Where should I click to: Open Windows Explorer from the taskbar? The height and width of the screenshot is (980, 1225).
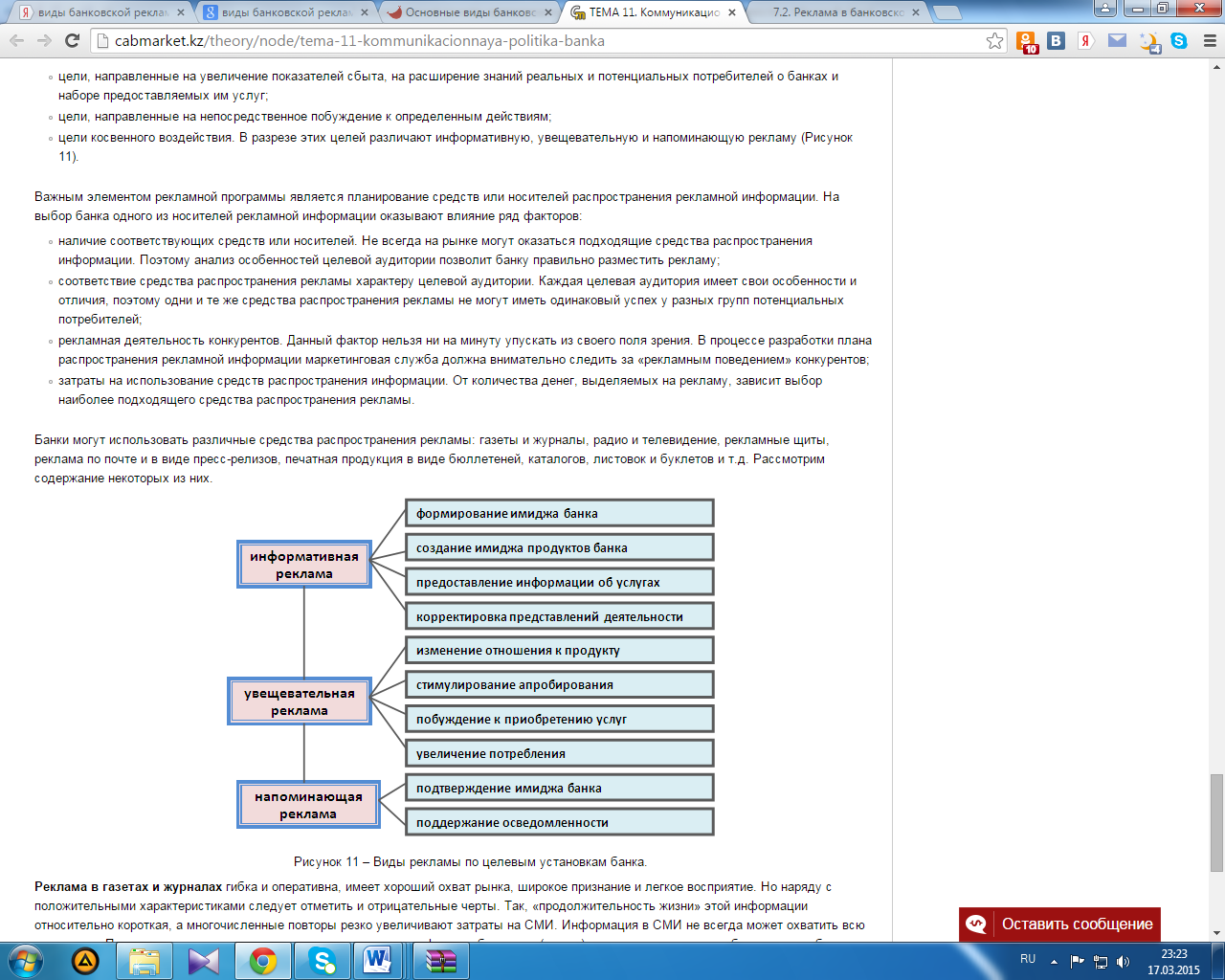pyautogui.click(x=145, y=960)
